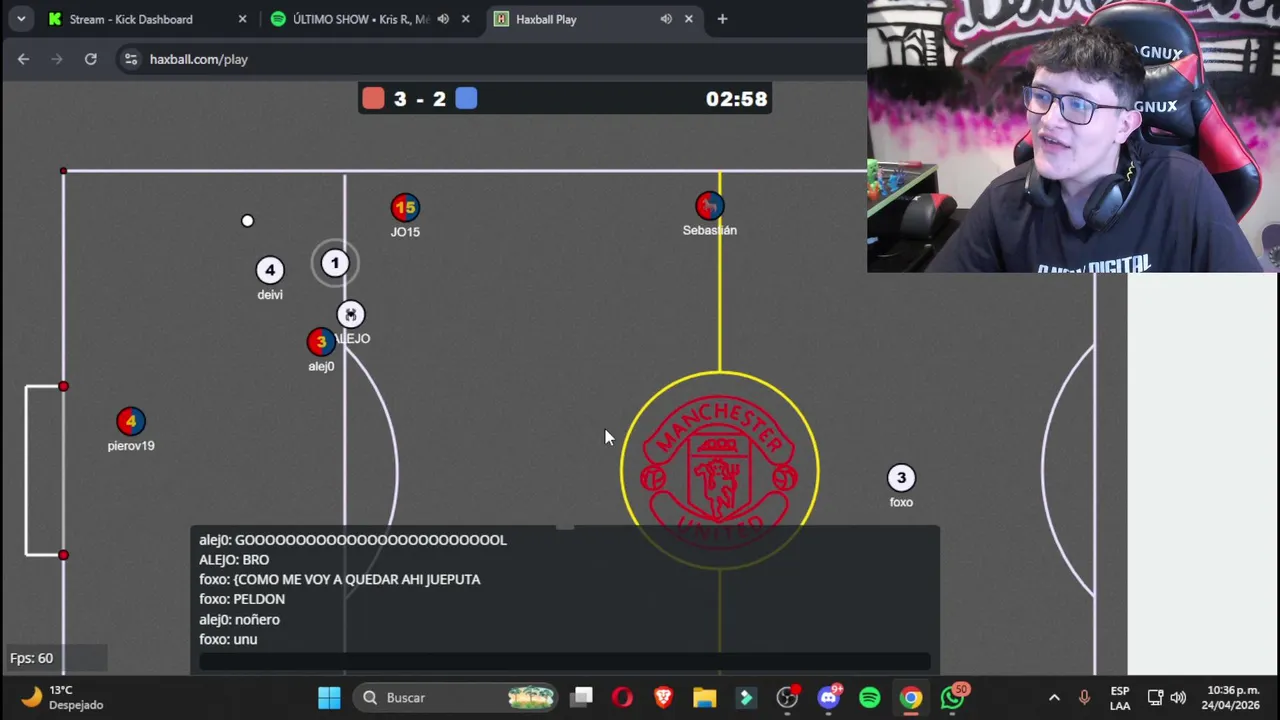Click player 3 named foxo
This screenshot has width=1280, height=720.
click(901, 478)
